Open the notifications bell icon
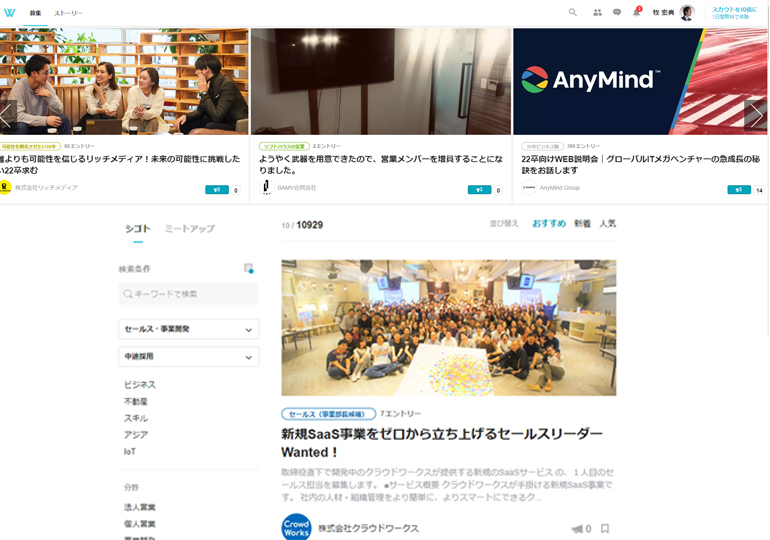The height and width of the screenshot is (540, 770). (636, 12)
